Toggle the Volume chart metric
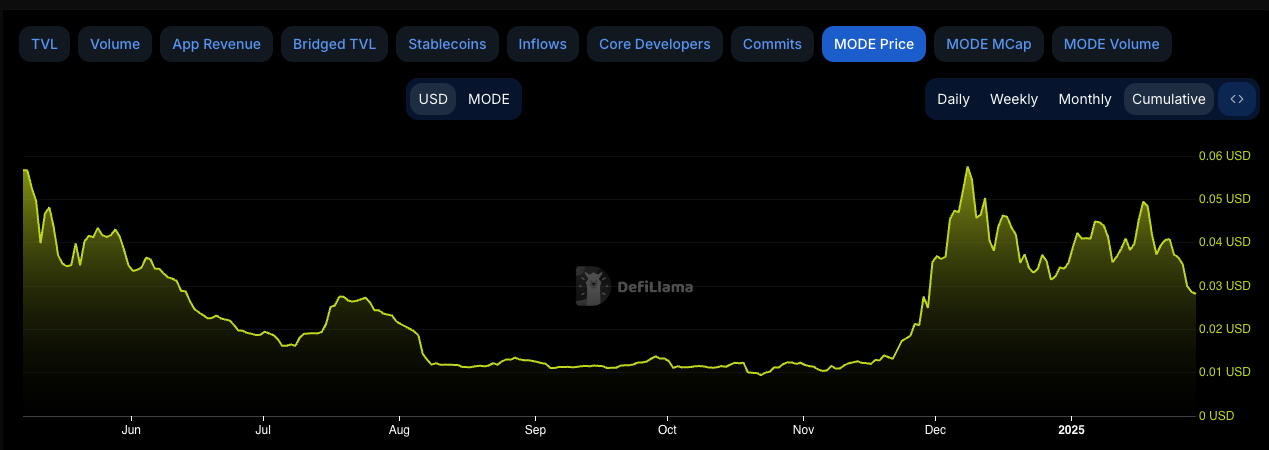 click(x=115, y=44)
